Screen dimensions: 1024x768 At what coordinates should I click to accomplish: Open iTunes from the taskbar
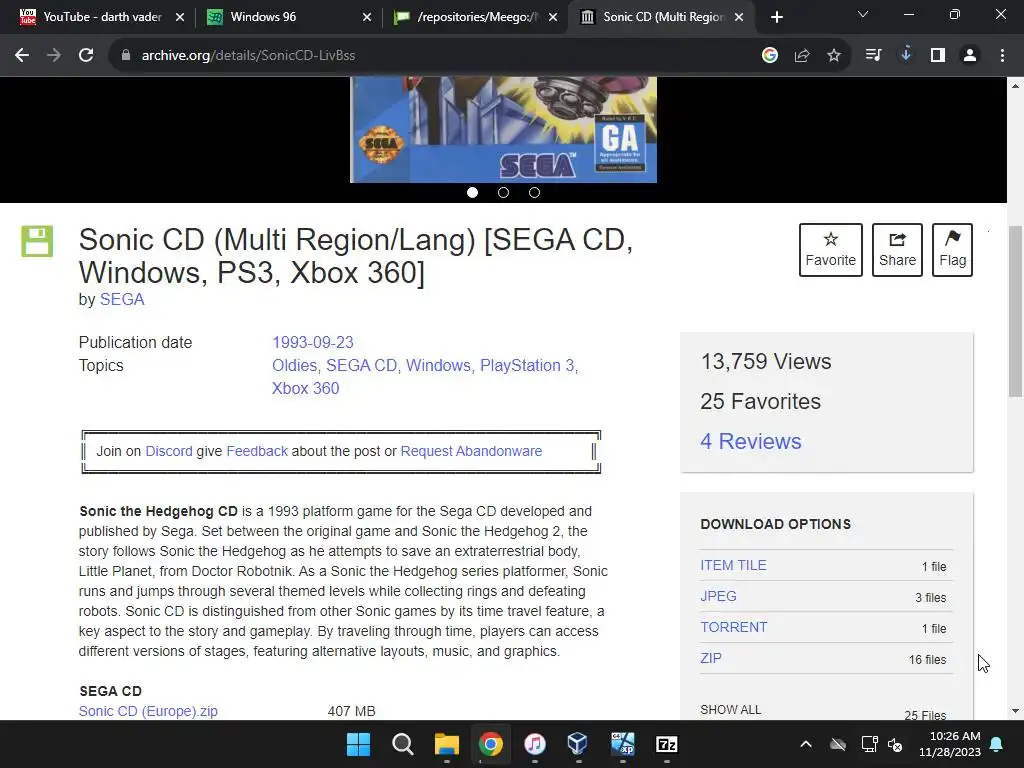[x=534, y=744]
